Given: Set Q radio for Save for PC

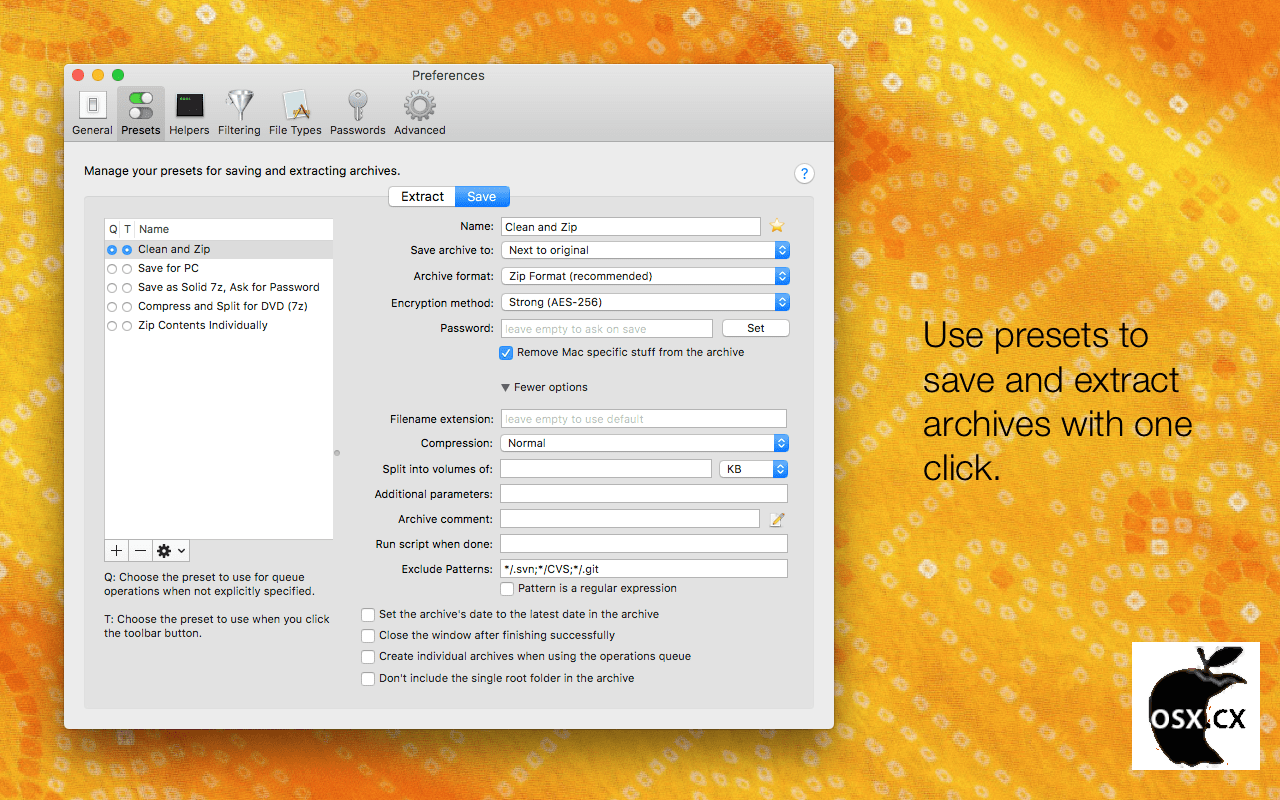Looking at the screenshot, I should point(112,269).
